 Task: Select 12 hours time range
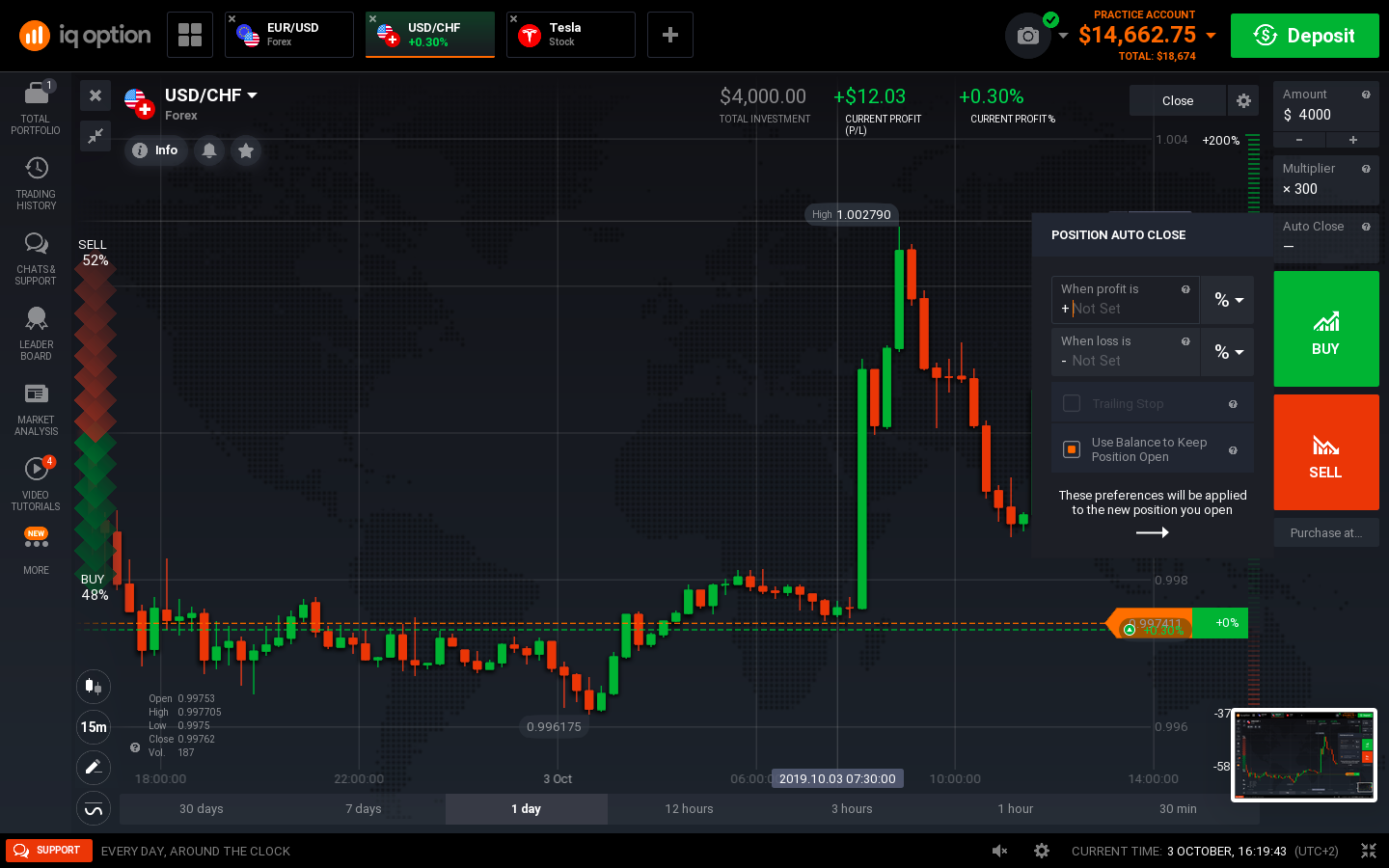pyautogui.click(x=689, y=809)
